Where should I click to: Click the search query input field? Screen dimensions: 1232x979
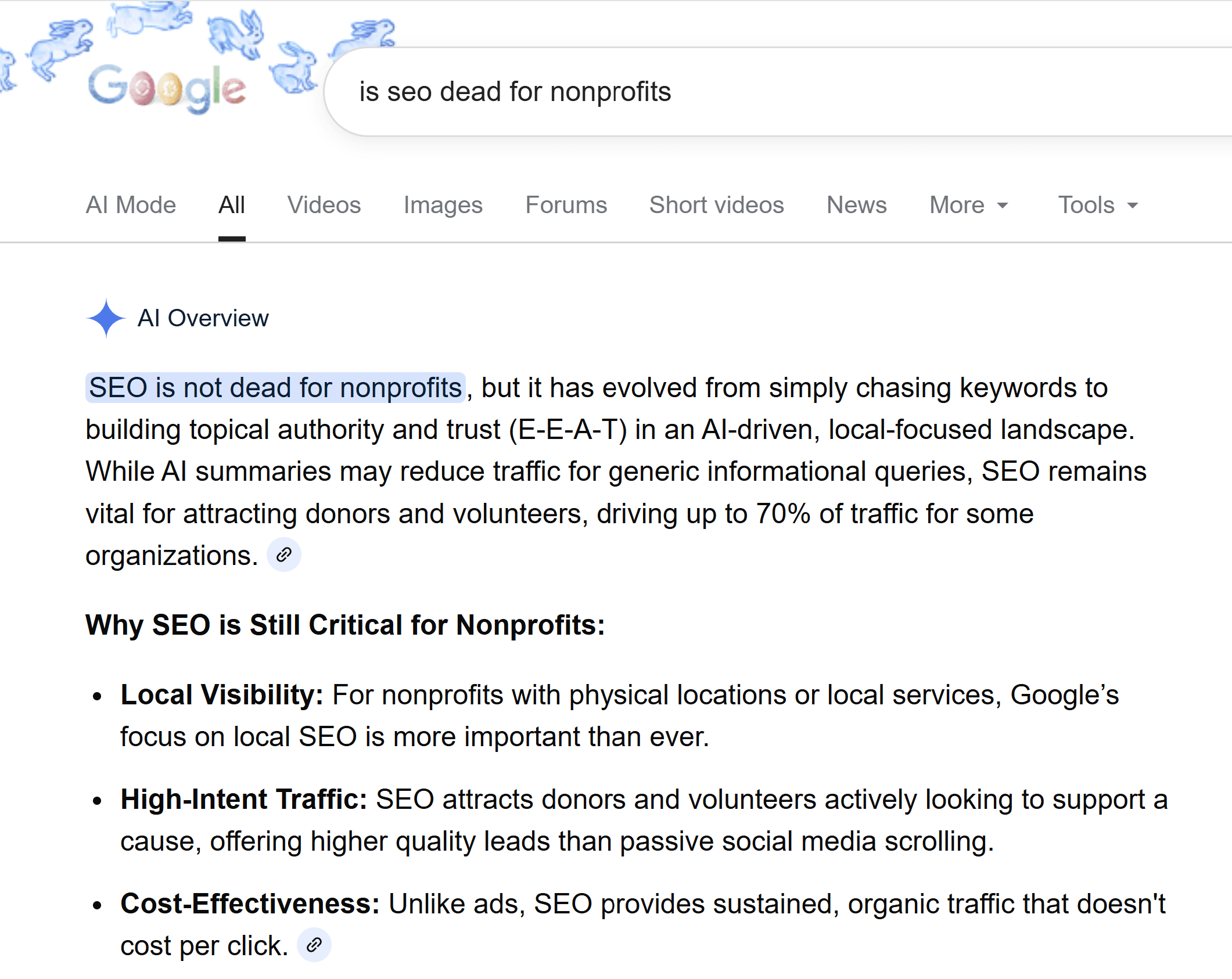[x=755, y=92]
